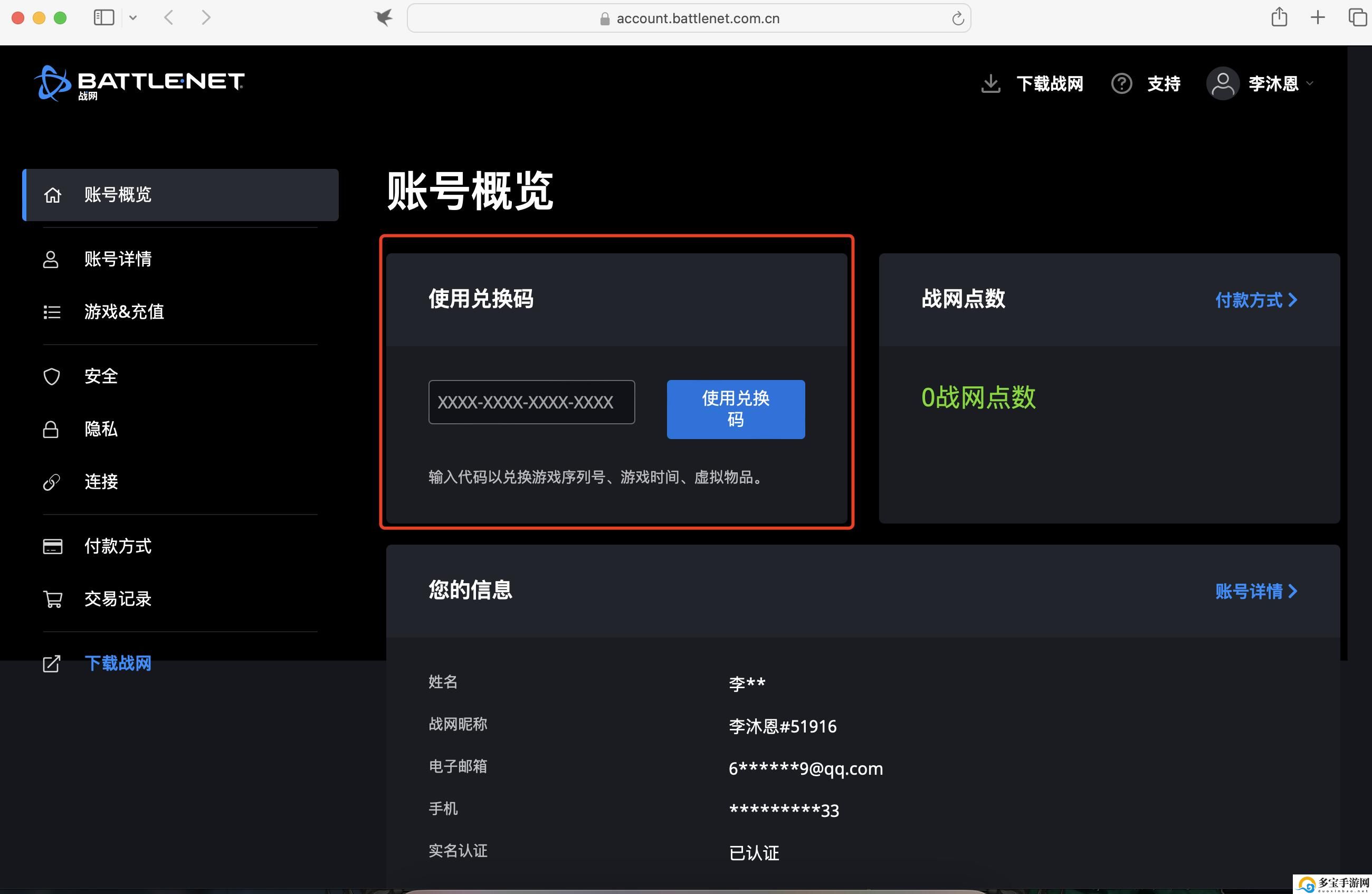The width and height of the screenshot is (1372, 894).
Task: Open a new tab with plus icon
Action: (x=1318, y=17)
